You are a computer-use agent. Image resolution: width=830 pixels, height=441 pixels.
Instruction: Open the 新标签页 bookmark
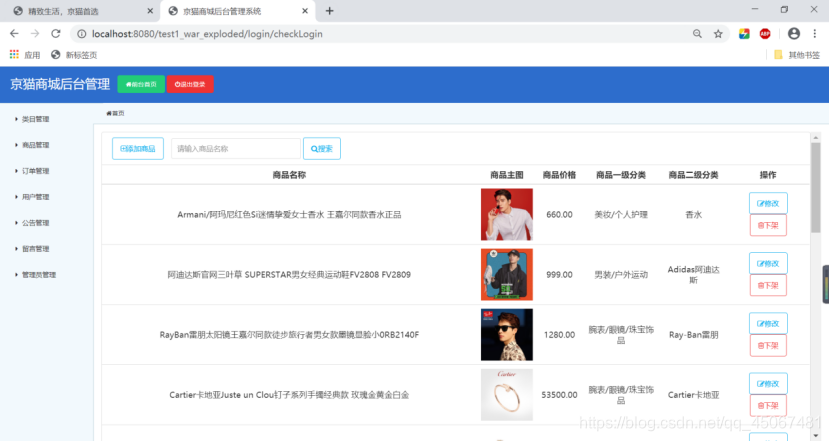tap(74, 55)
